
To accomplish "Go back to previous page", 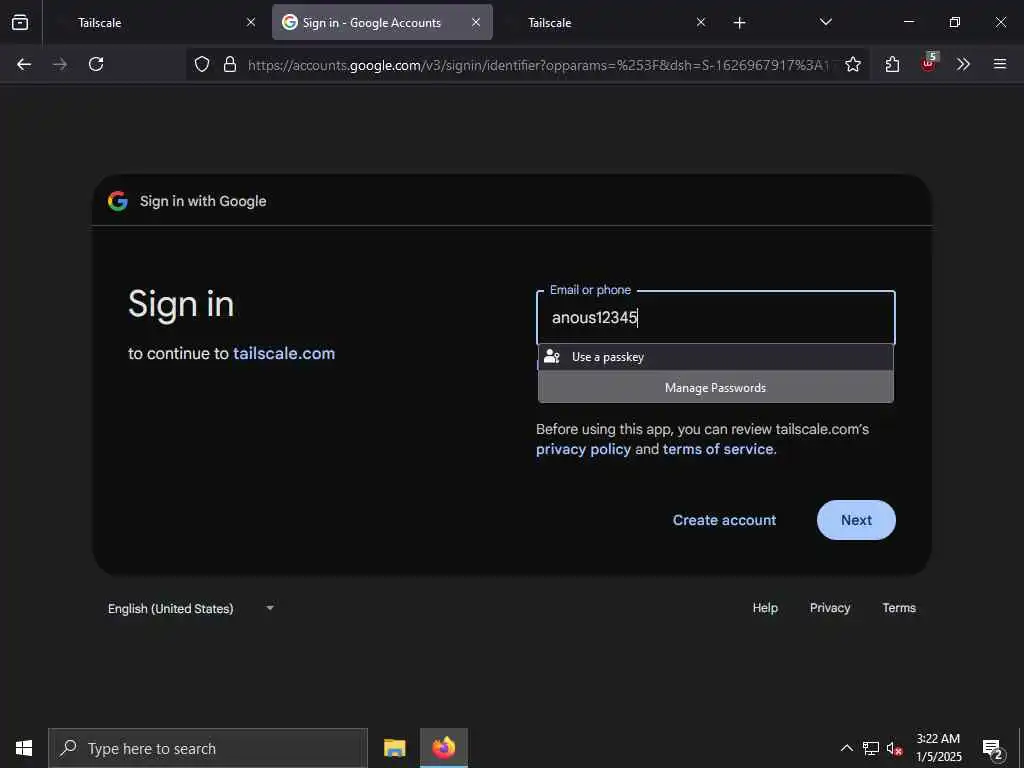I will (x=24, y=64).
